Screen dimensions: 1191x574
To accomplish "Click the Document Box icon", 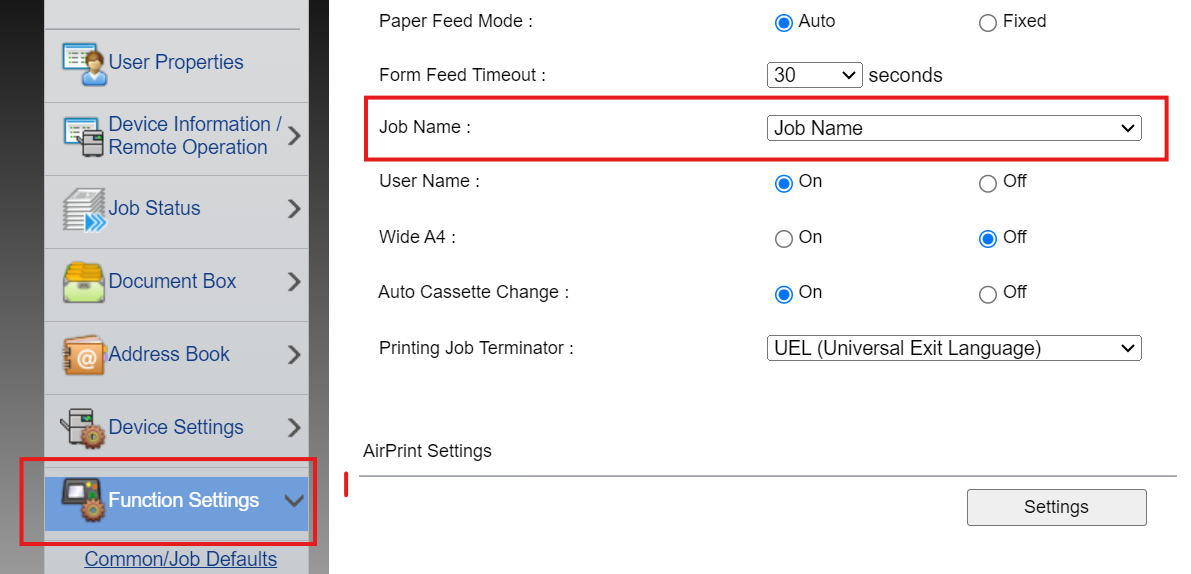I will [x=84, y=282].
